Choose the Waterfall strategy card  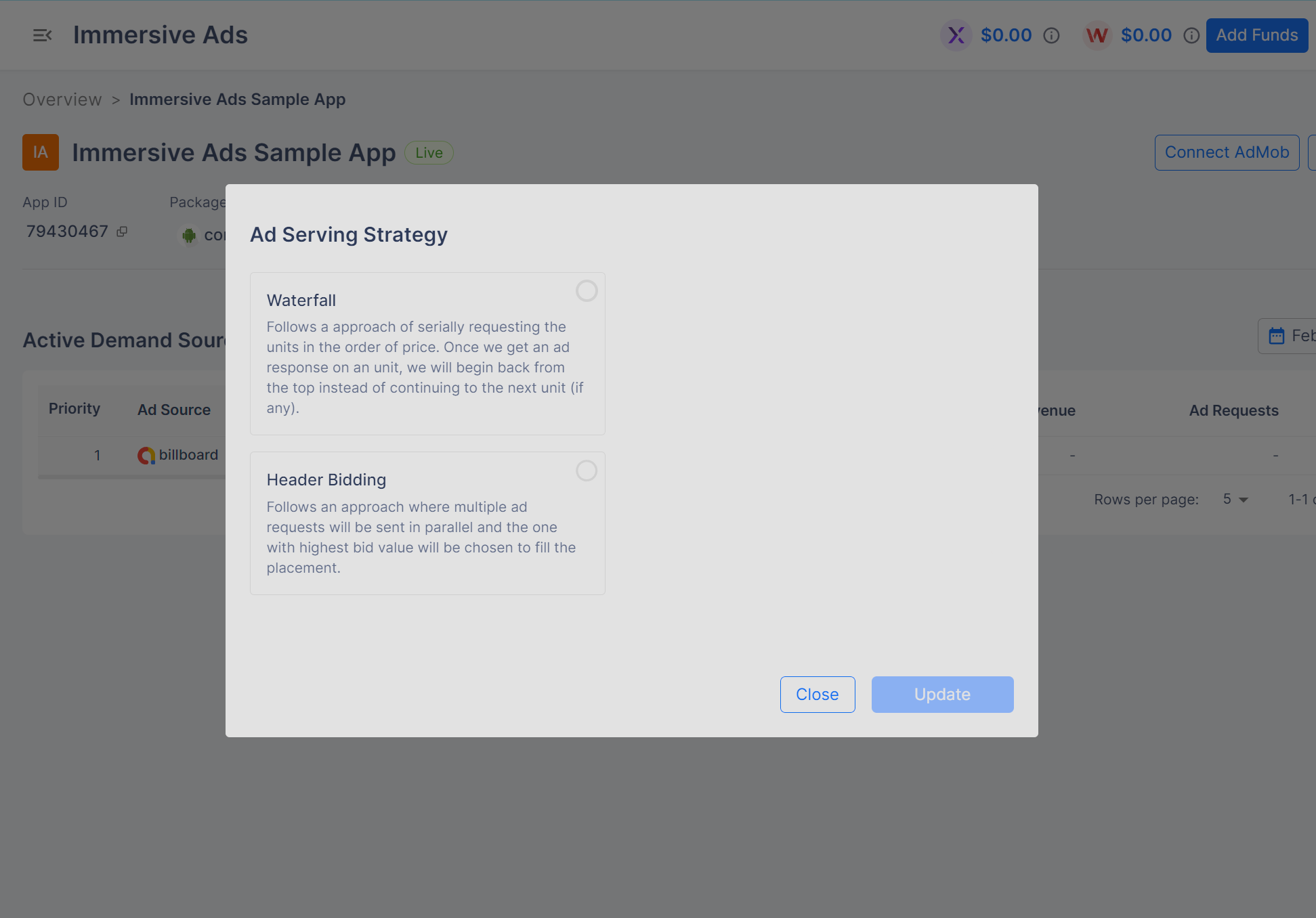coord(427,353)
